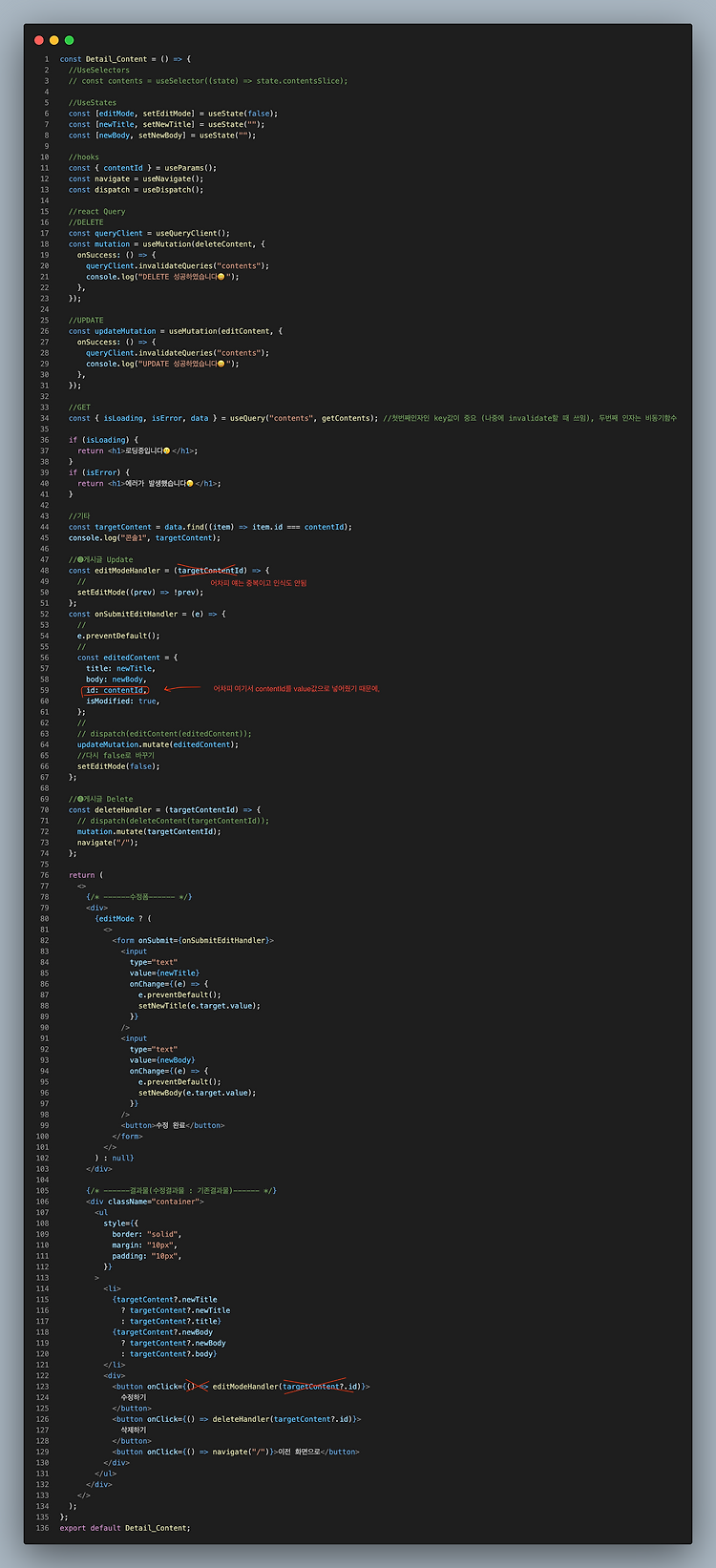Click line 'const [newBody, setNewBody] = useState("");'
Viewport: 716px width, 1568px height.
tap(162, 136)
